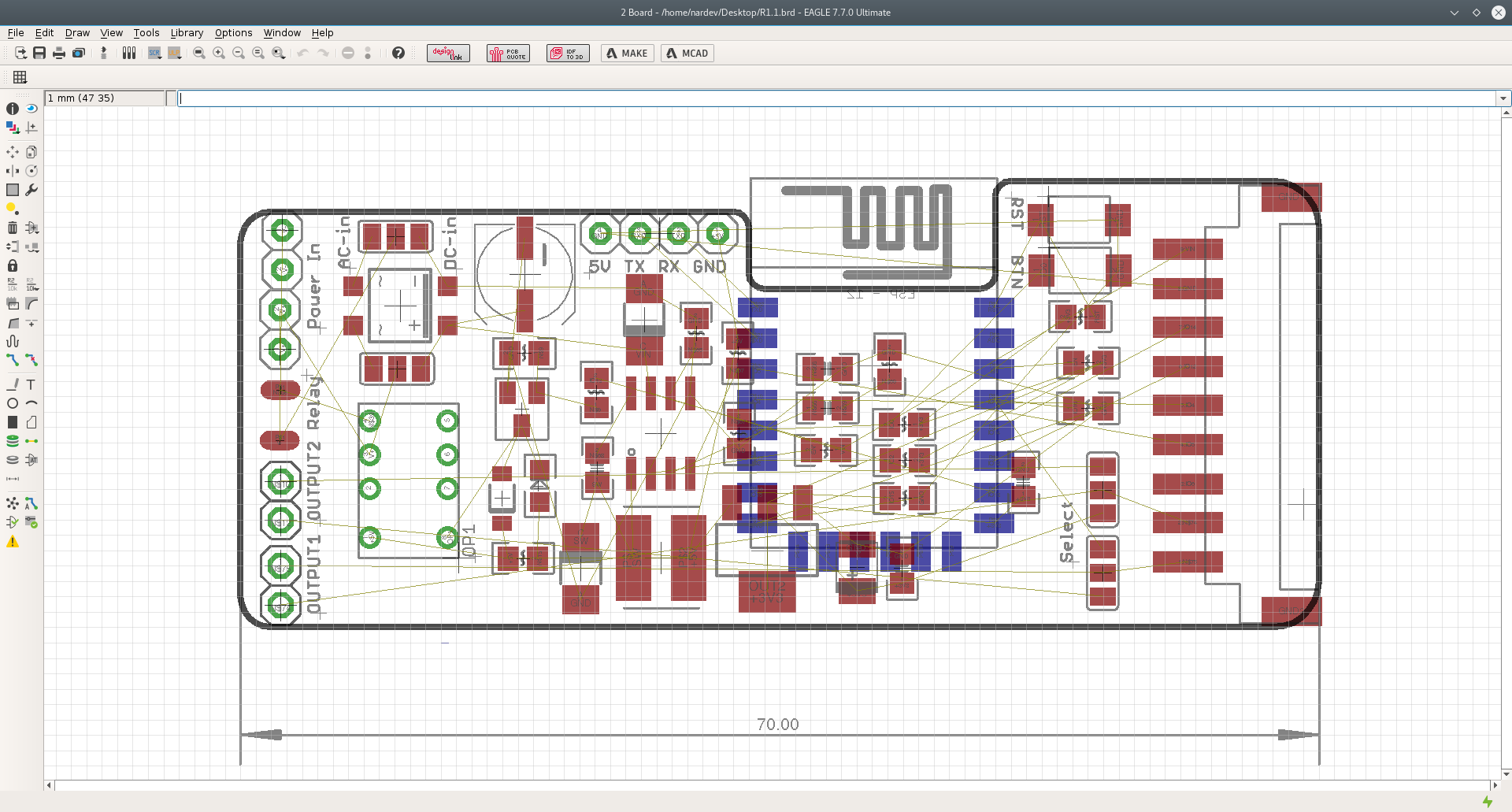The image size is (1512, 812).
Task: Activate the Show (eye) tool
Action: click(31, 109)
